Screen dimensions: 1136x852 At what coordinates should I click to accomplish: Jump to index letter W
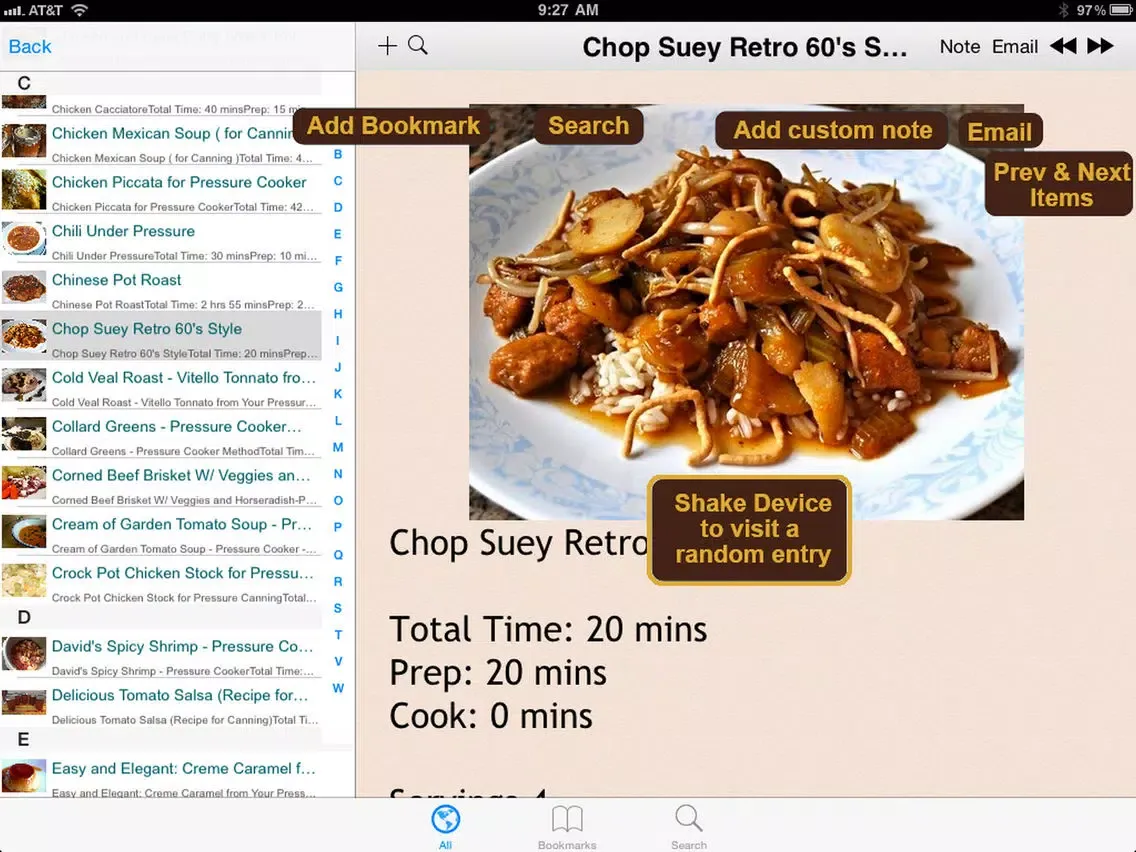pyautogui.click(x=338, y=688)
